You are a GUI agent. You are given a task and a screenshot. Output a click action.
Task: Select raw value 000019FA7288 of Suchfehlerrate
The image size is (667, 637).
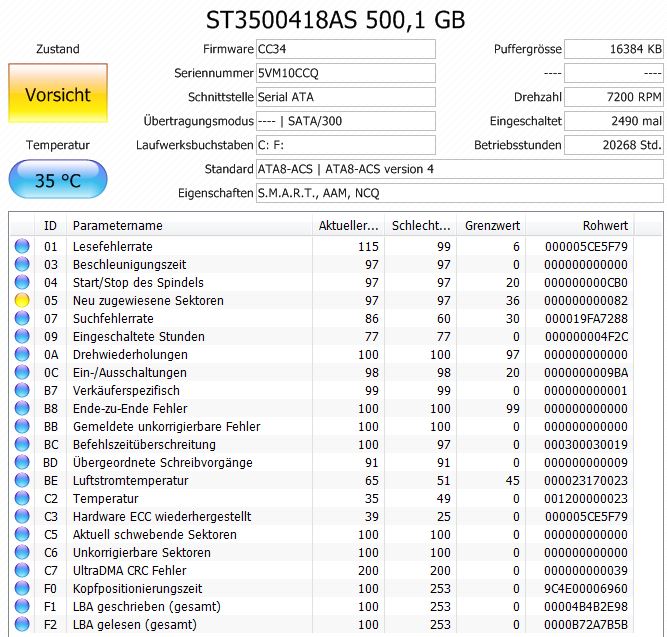pyautogui.click(x=586, y=318)
